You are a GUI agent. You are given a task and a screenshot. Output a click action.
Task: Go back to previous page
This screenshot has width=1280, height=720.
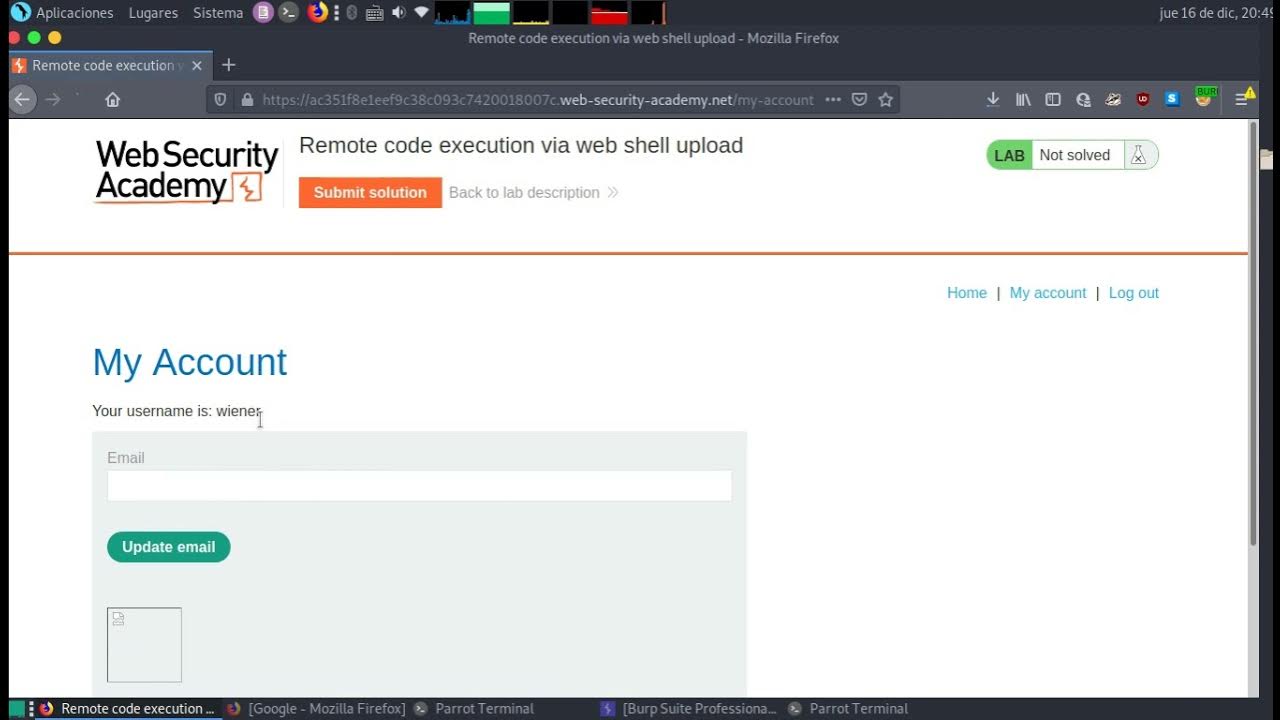tap(22, 99)
